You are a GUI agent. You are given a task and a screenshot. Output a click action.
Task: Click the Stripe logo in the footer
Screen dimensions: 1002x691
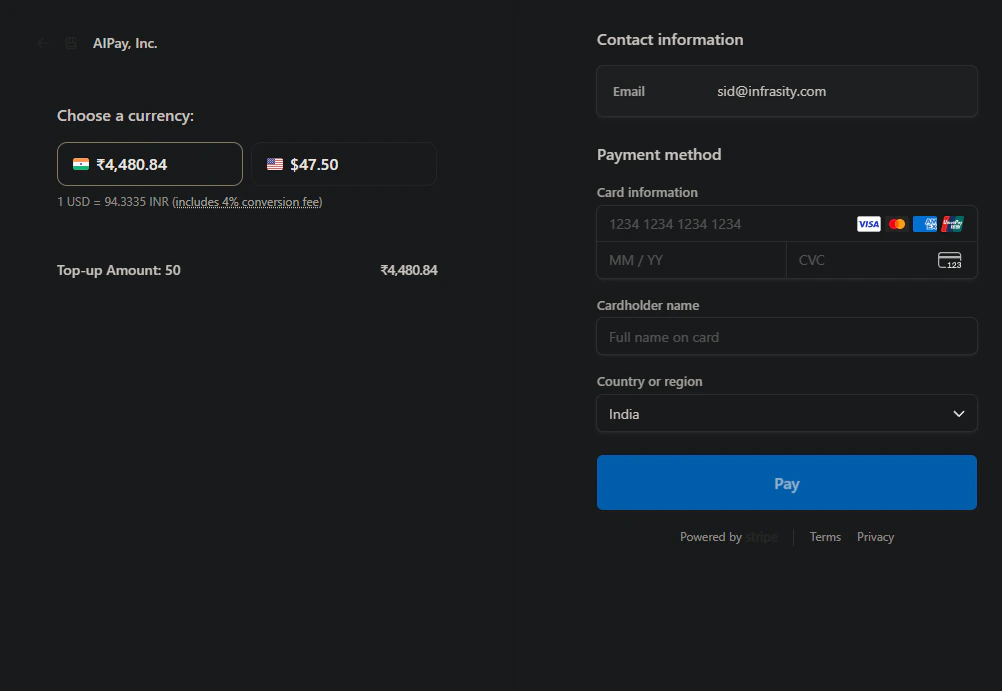pyautogui.click(x=761, y=536)
